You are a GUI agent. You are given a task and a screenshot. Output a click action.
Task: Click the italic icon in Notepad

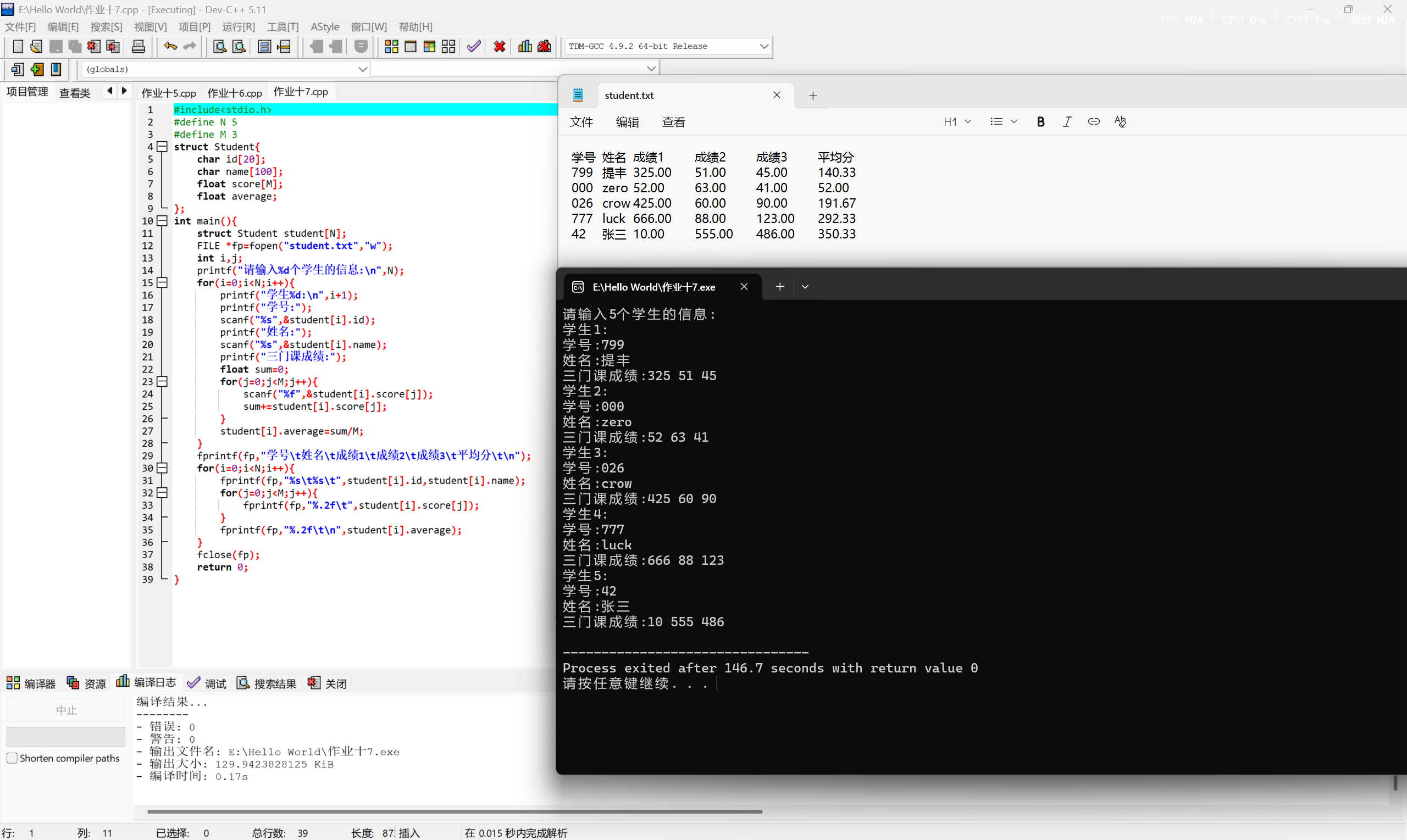pyautogui.click(x=1067, y=122)
